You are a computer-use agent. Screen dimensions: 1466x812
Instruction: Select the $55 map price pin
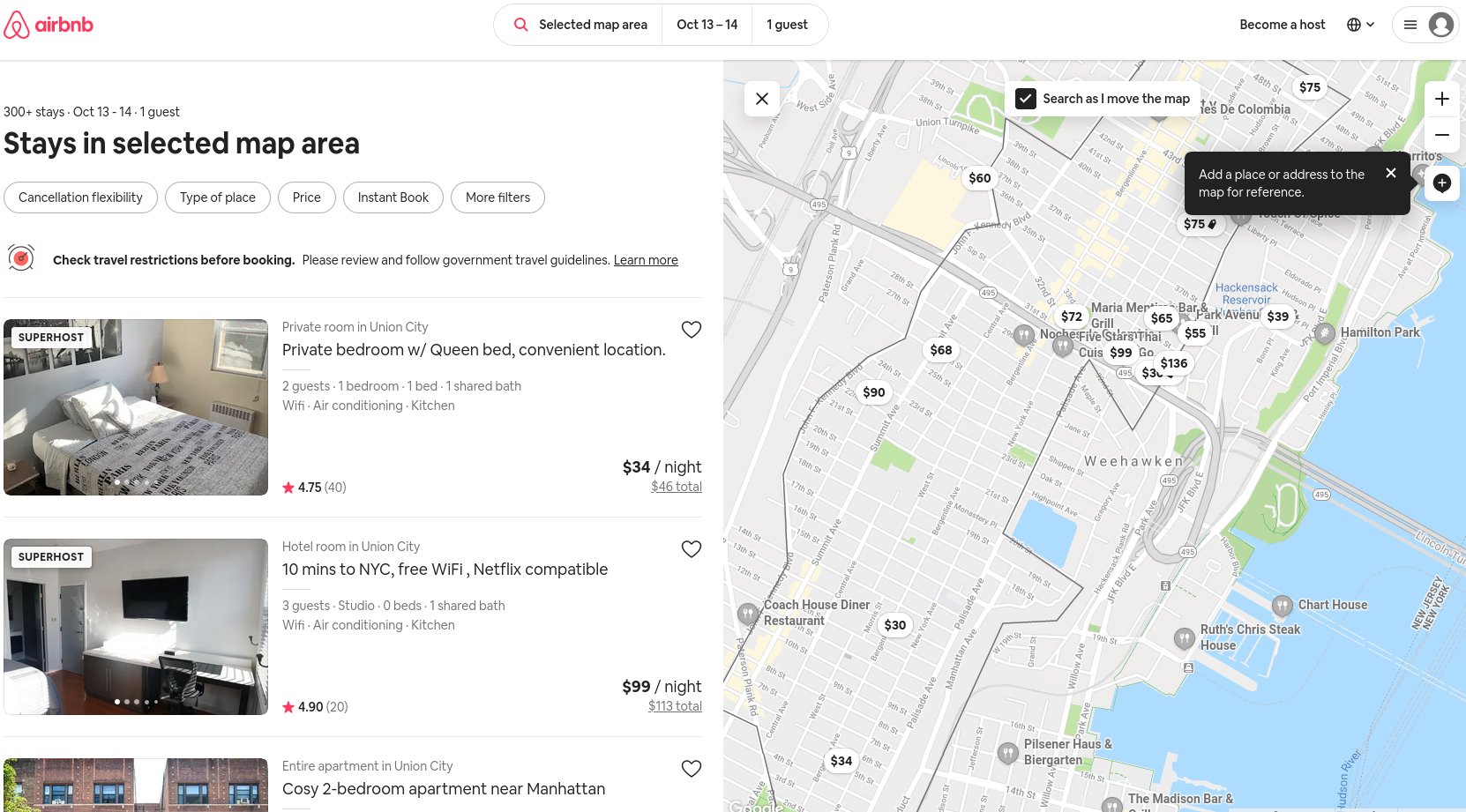coord(1195,333)
